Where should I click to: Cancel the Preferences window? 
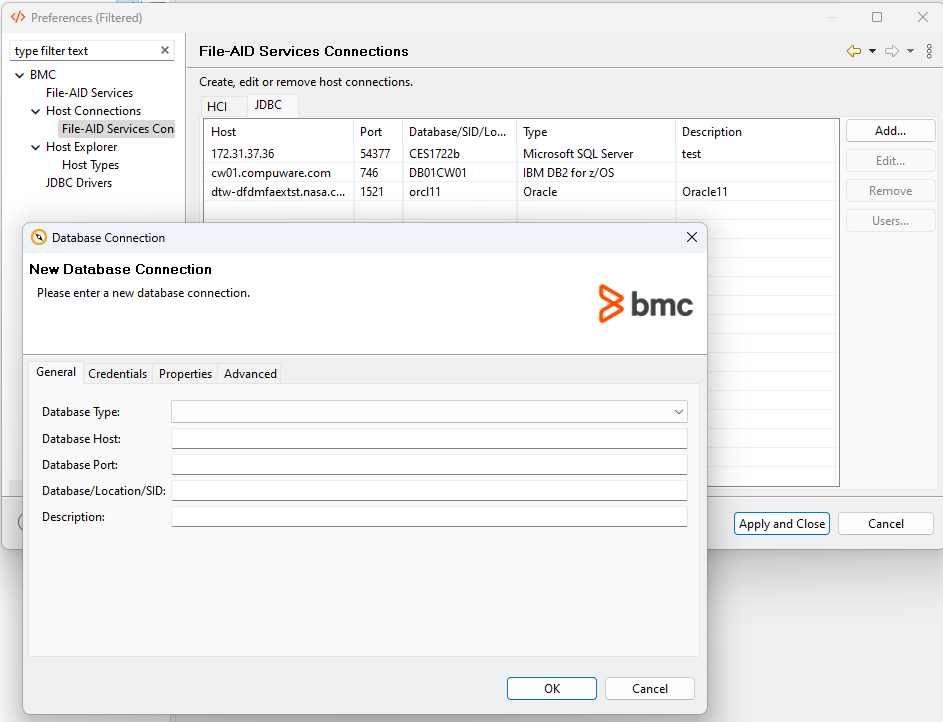pos(886,524)
